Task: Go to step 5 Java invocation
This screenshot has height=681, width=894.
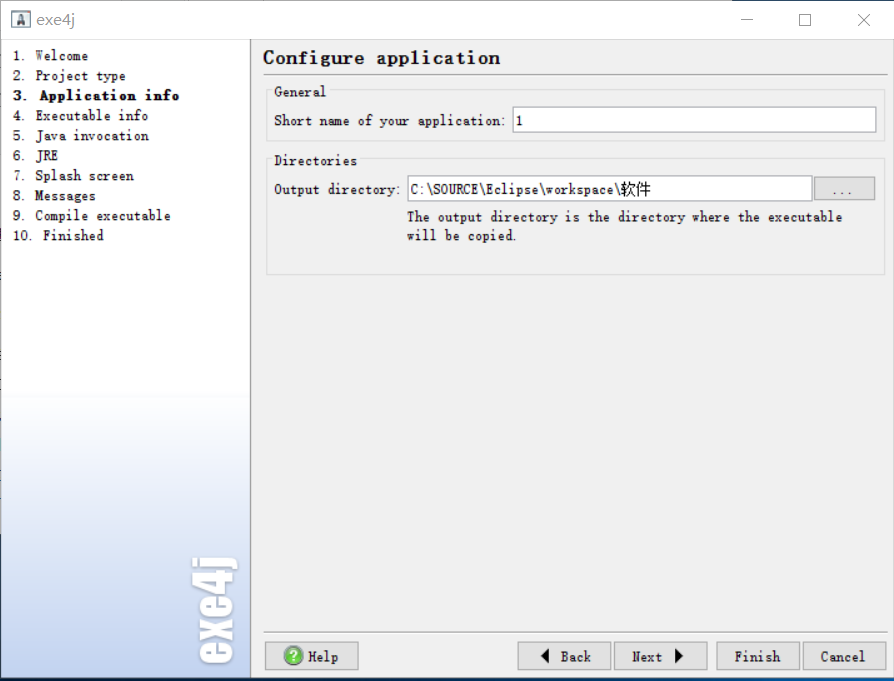Action: pos(80,136)
